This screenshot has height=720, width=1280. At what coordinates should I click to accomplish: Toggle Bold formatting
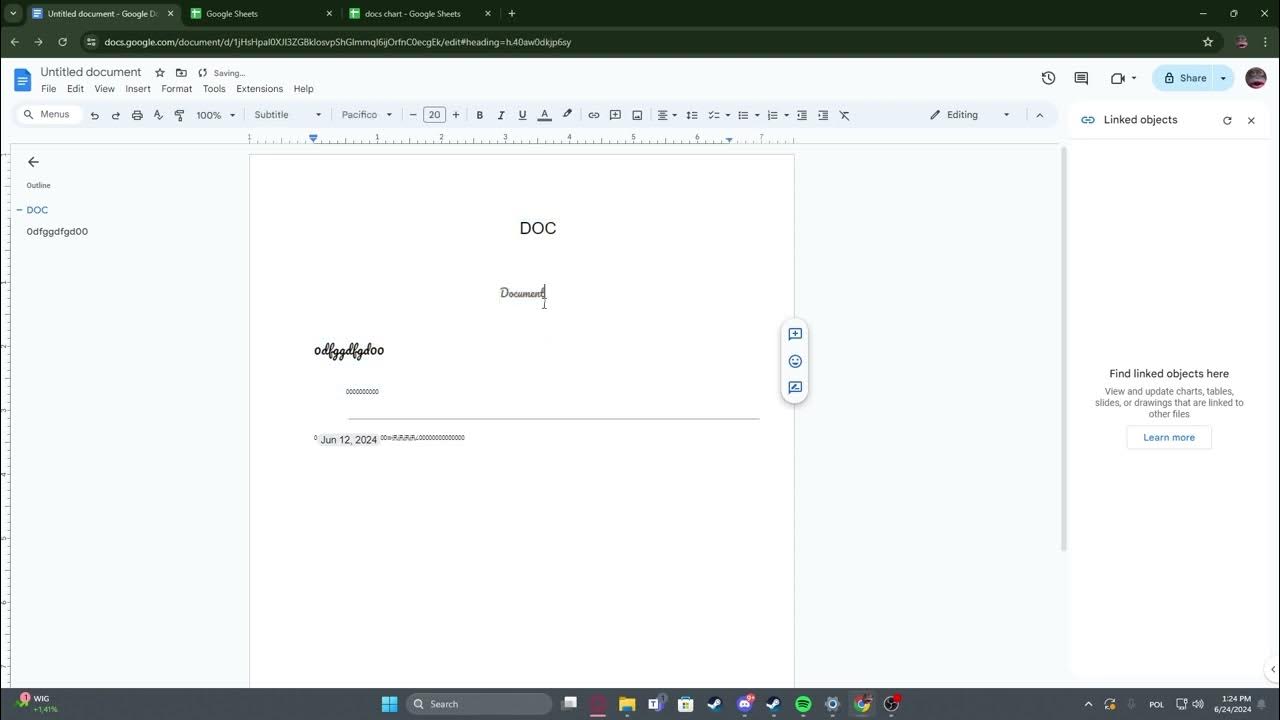click(x=480, y=115)
